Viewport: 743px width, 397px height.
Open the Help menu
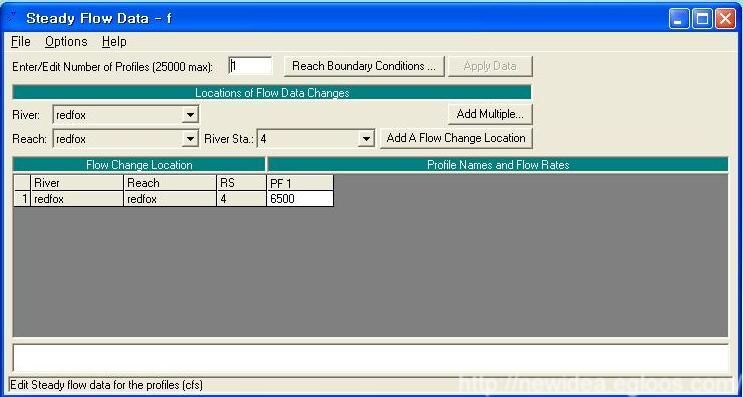(x=114, y=42)
